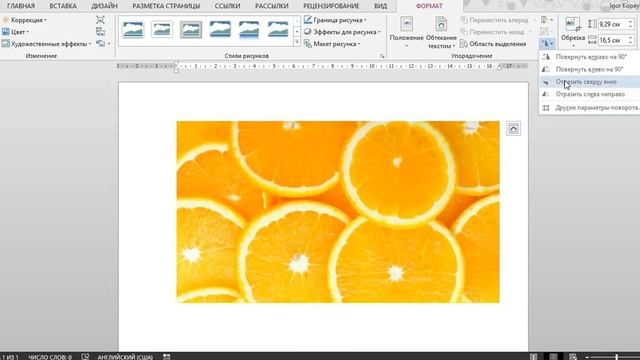Increase picture width with stepper arrow

point(631,38)
